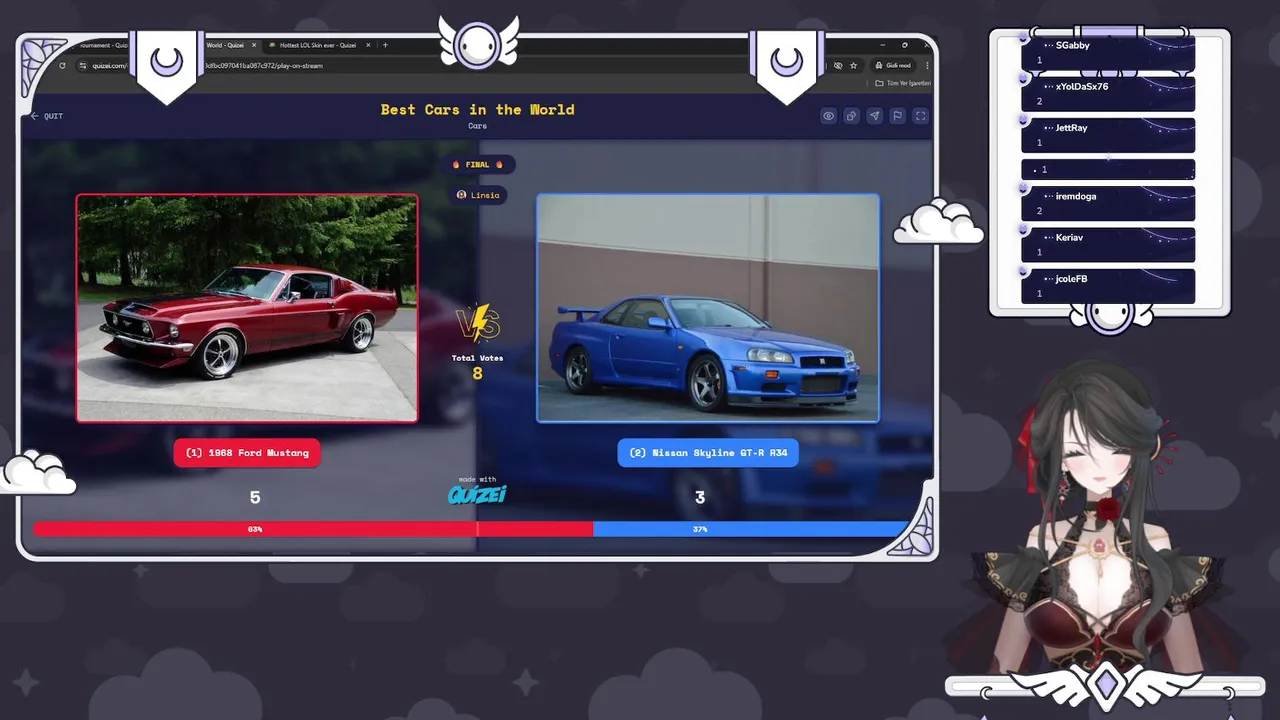Open a new browser tab with plus

click(385, 45)
